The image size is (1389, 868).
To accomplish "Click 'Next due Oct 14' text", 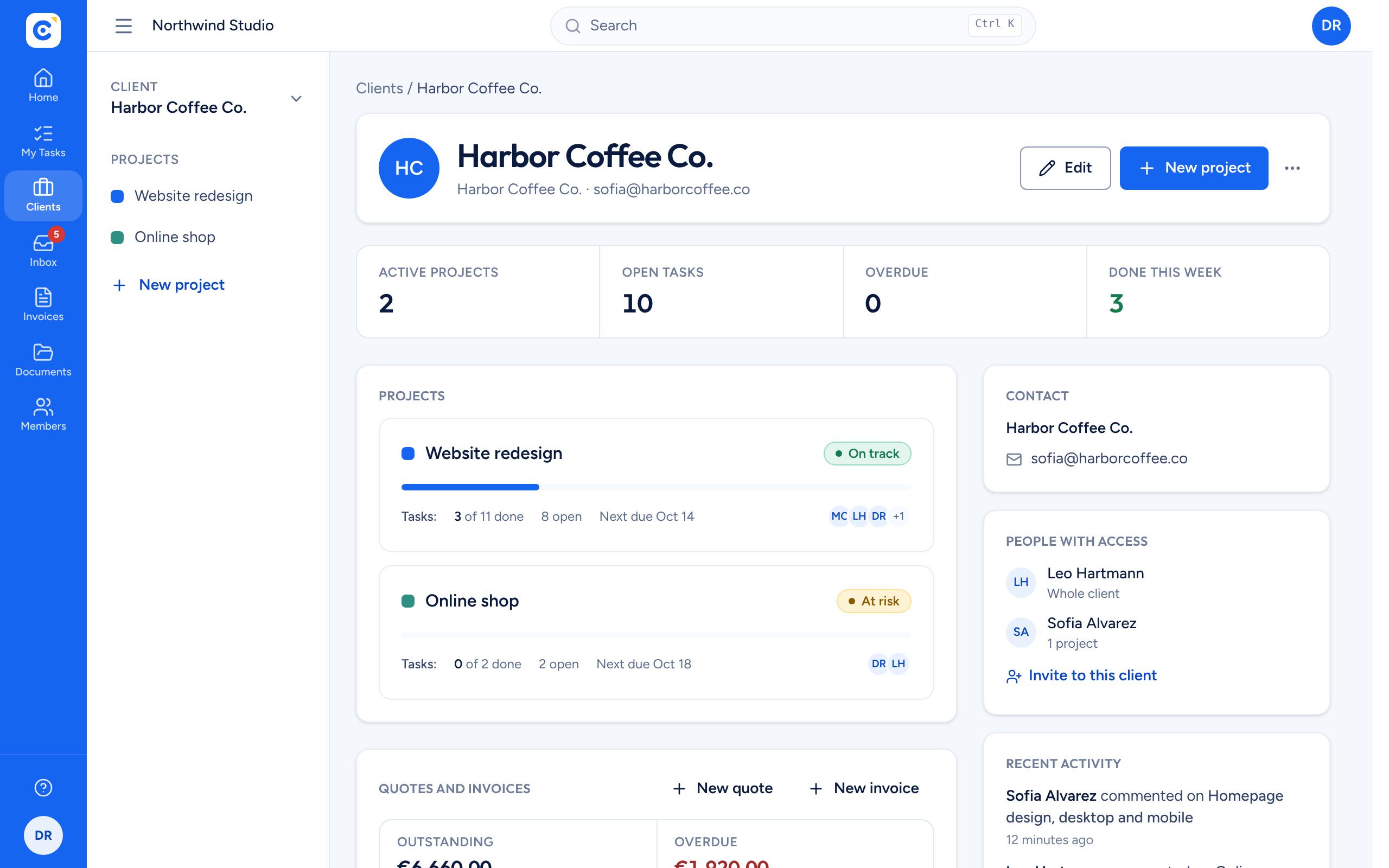I will (646, 516).
